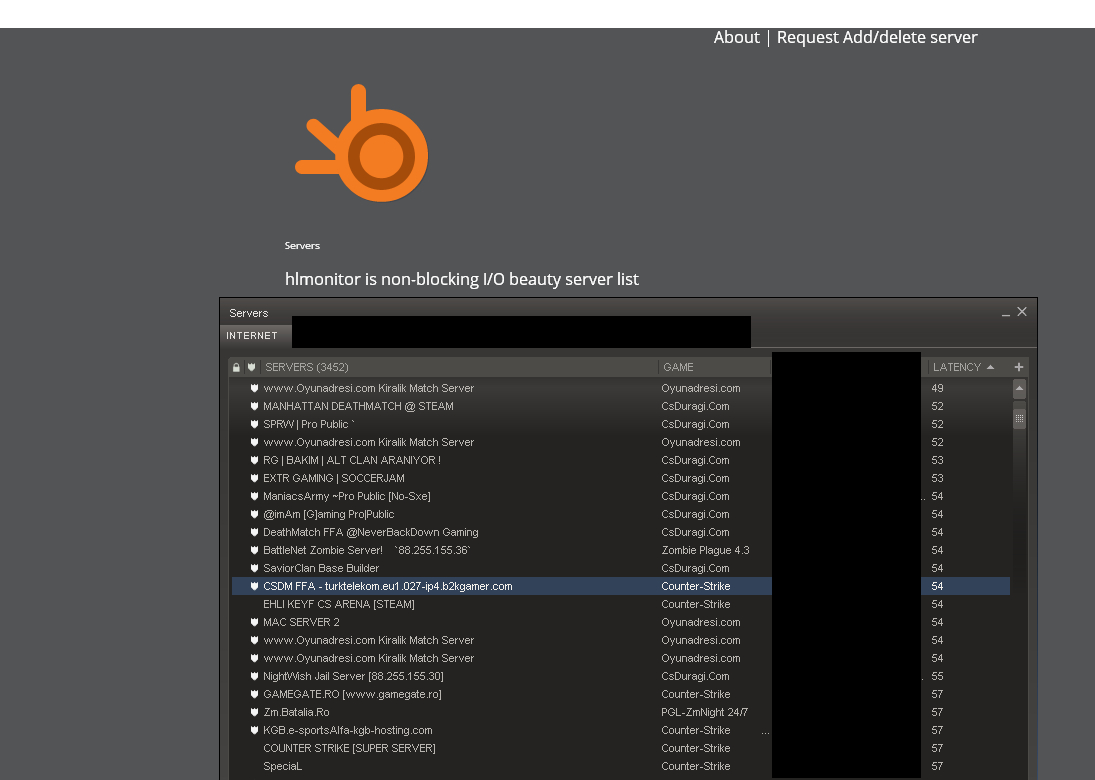The height and width of the screenshot is (780, 1095).
Task: Click shield icon of RG | BAKIM row
Action: (x=254, y=460)
